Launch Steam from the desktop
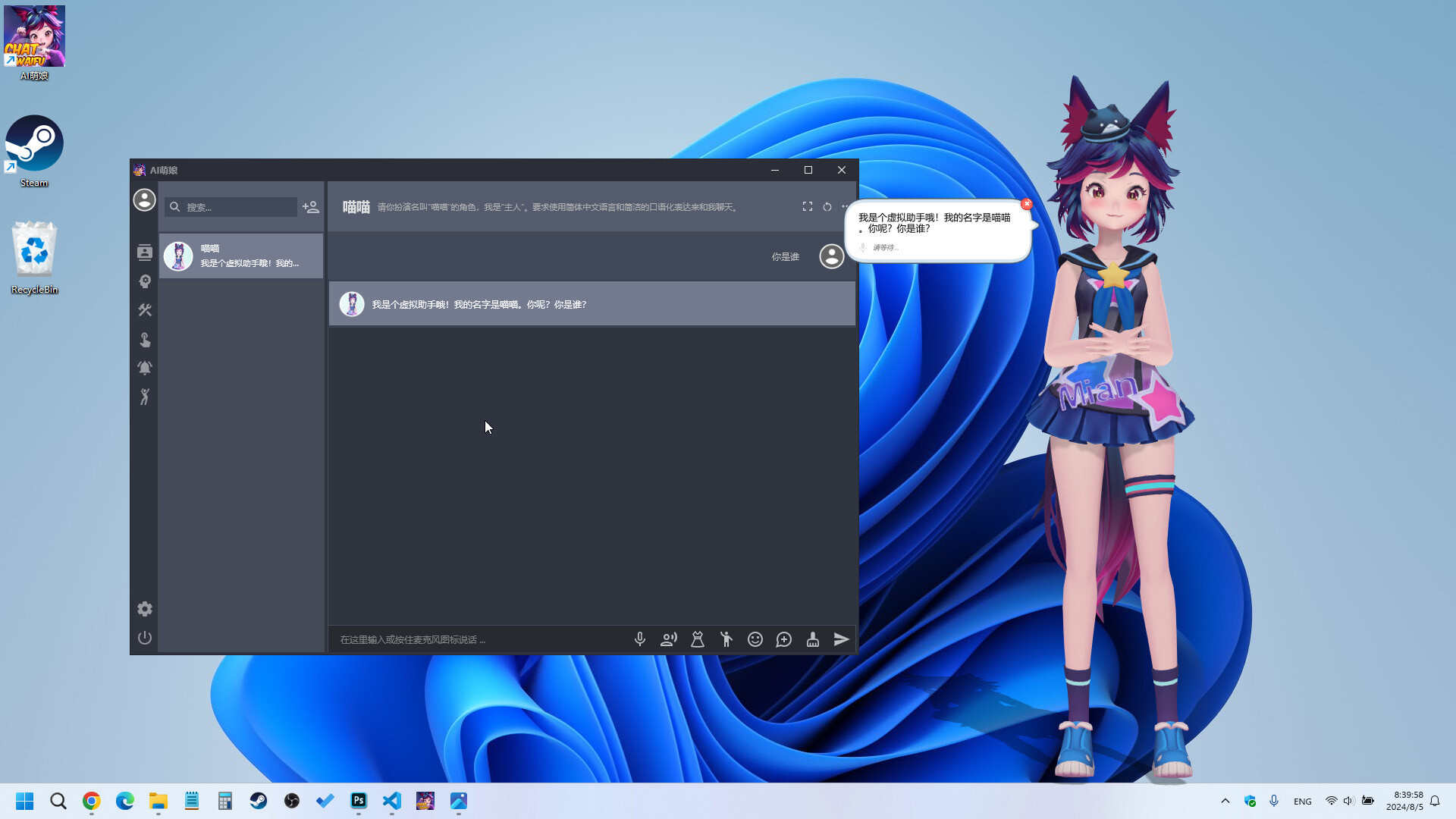This screenshot has width=1456, height=819. point(34,144)
